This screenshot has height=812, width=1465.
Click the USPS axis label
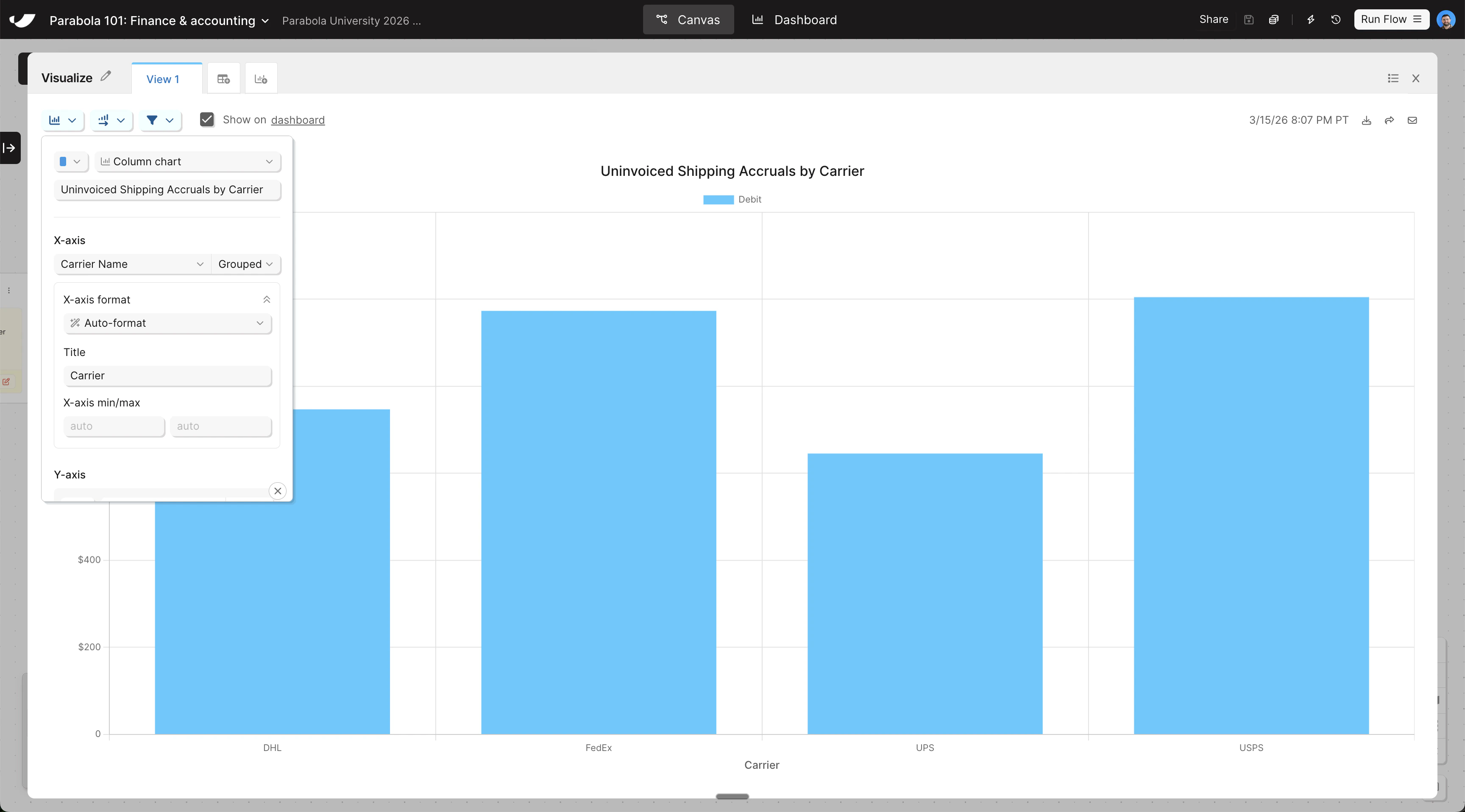1251,748
